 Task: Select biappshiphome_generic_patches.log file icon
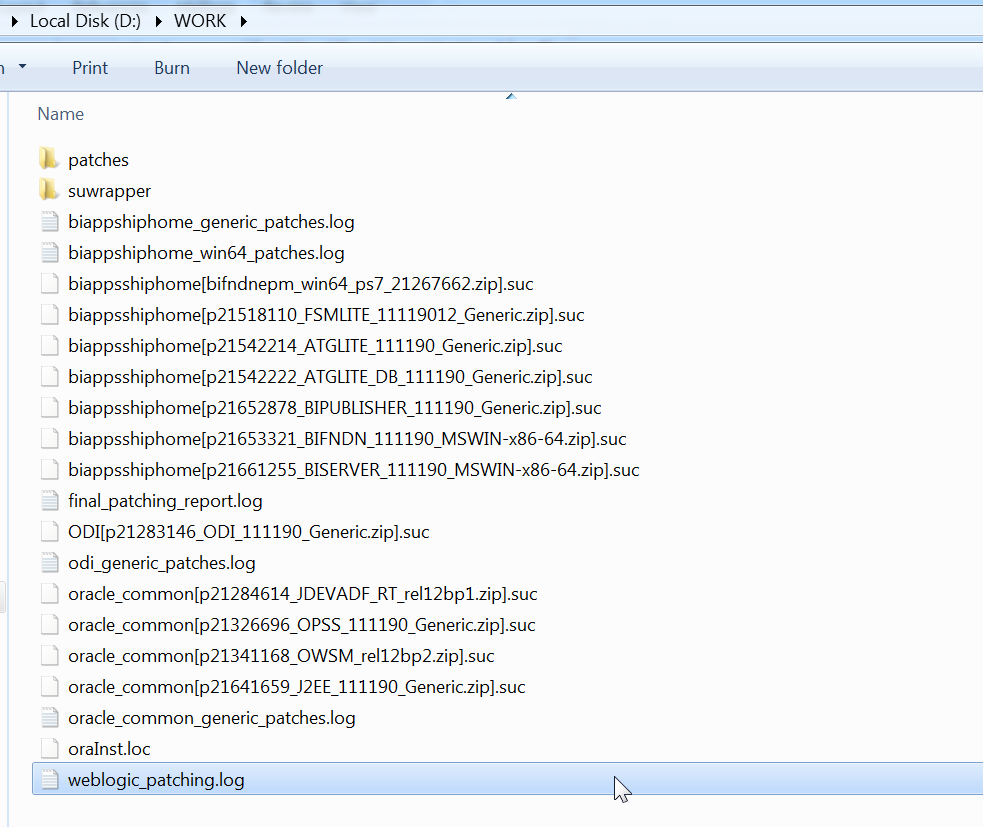(50, 221)
